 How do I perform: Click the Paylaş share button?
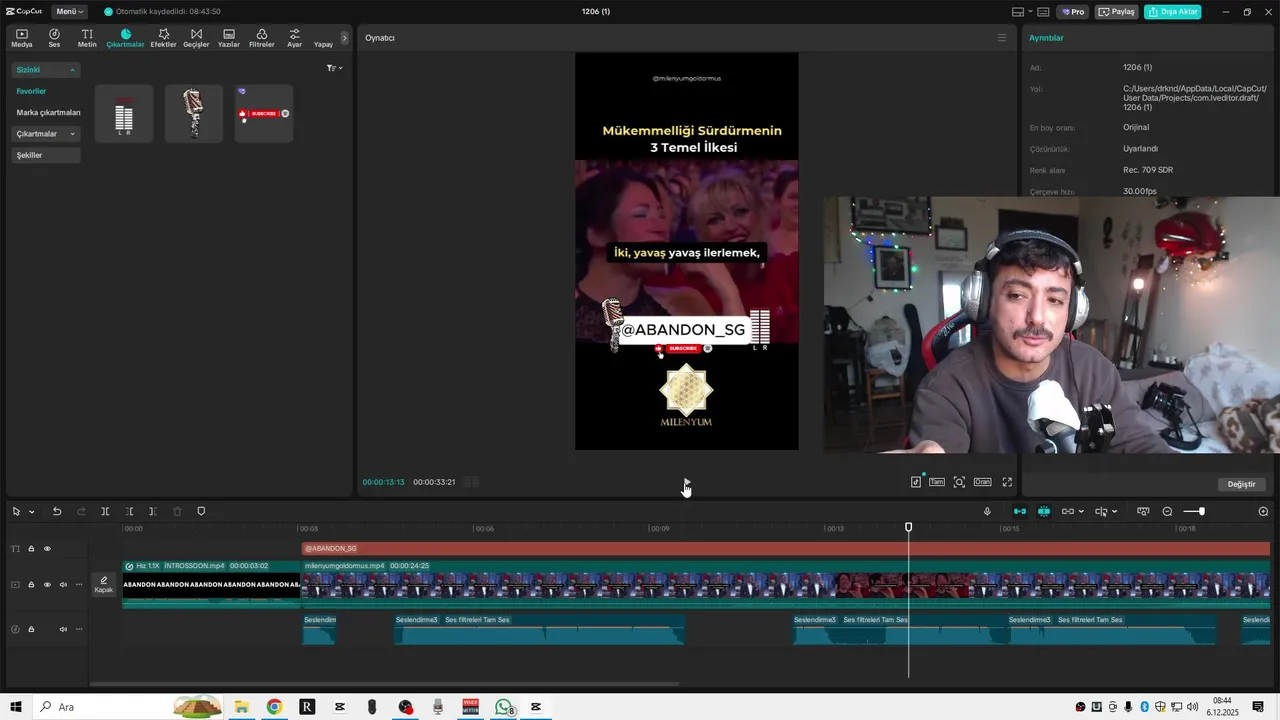tap(1117, 12)
